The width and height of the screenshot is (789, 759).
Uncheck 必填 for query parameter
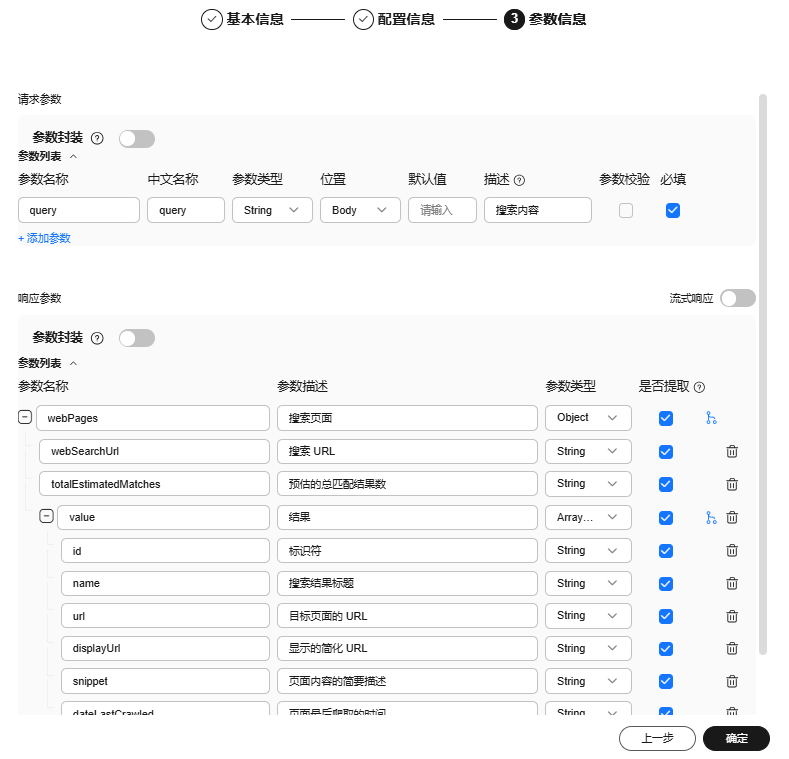point(673,210)
